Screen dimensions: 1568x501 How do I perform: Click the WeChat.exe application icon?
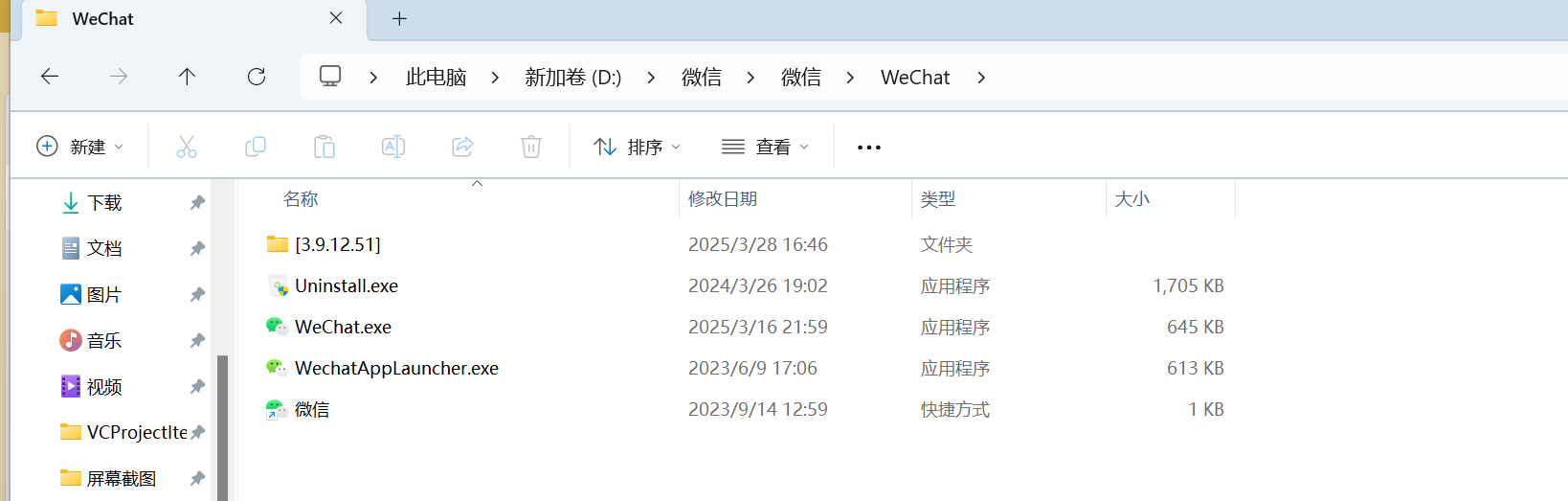[x=277, y=327]
